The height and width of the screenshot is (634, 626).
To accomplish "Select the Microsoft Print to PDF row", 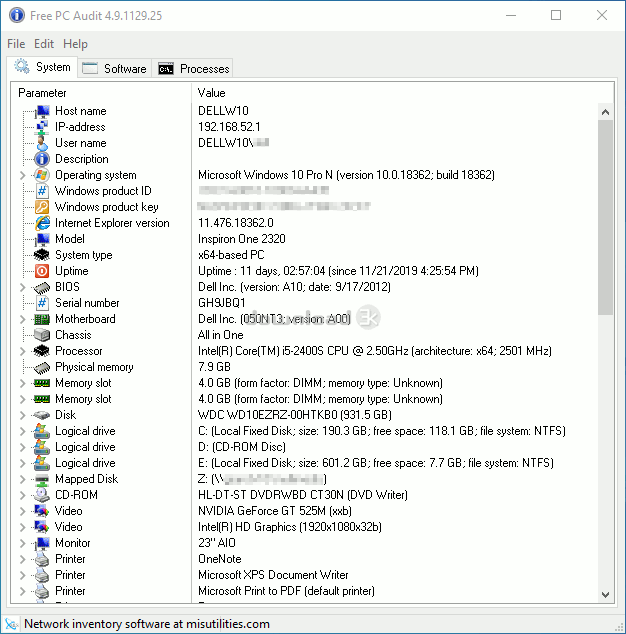I will point(286,591).
